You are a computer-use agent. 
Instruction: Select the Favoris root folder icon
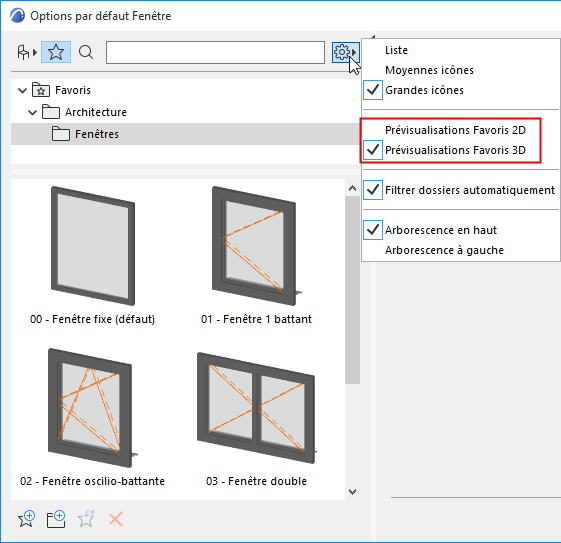41,90
